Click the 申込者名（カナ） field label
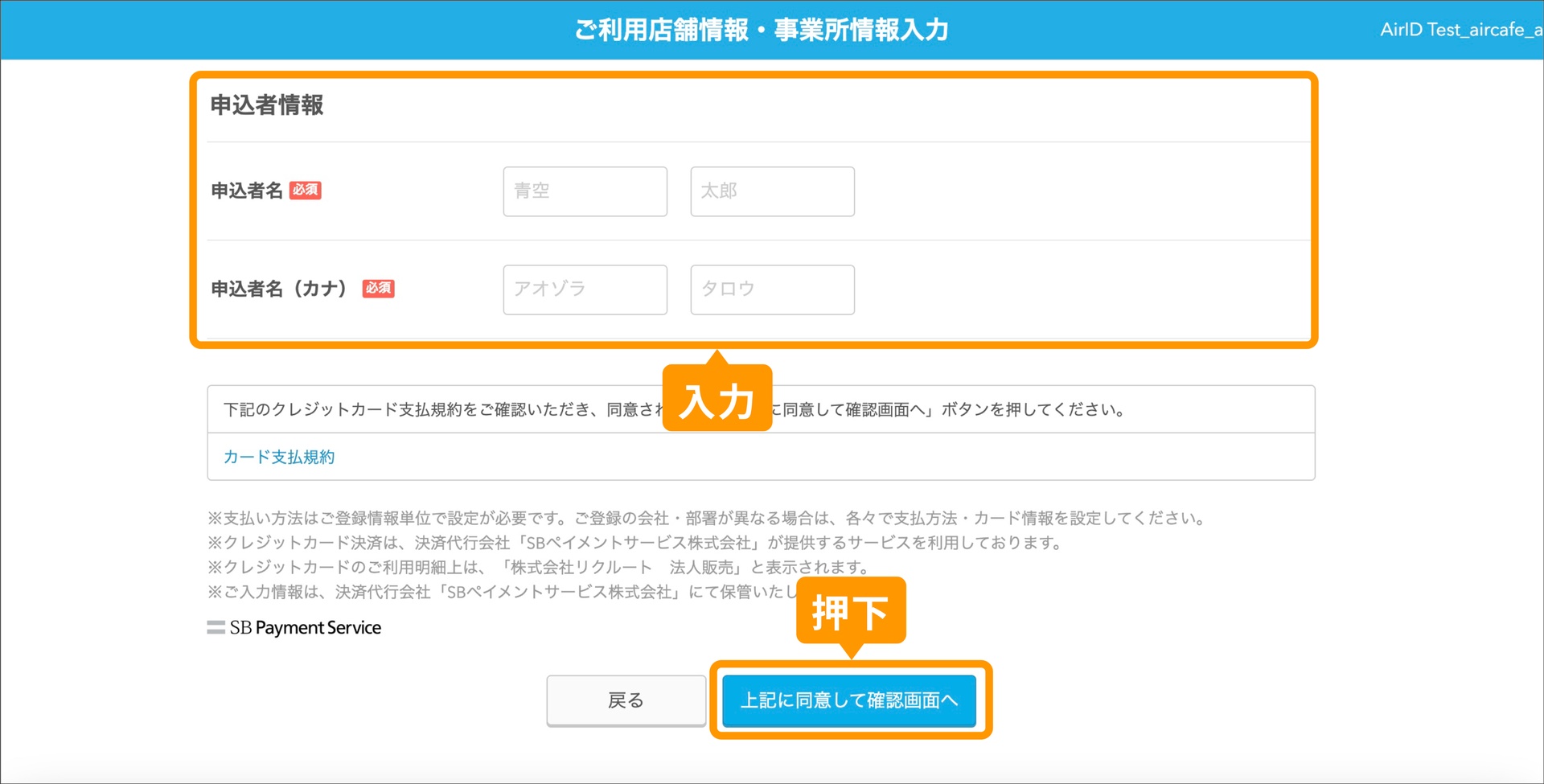The width and height of the screenshot is (1544, 784). [x=279, y=289]
